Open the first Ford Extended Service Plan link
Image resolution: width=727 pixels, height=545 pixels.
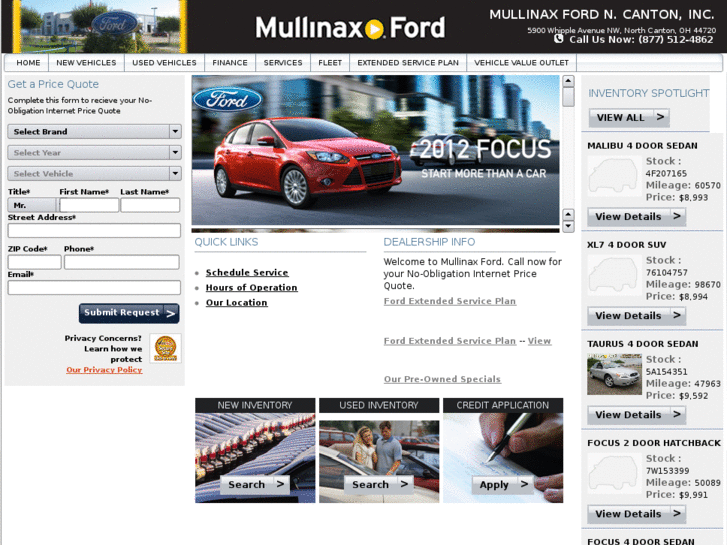450,301
